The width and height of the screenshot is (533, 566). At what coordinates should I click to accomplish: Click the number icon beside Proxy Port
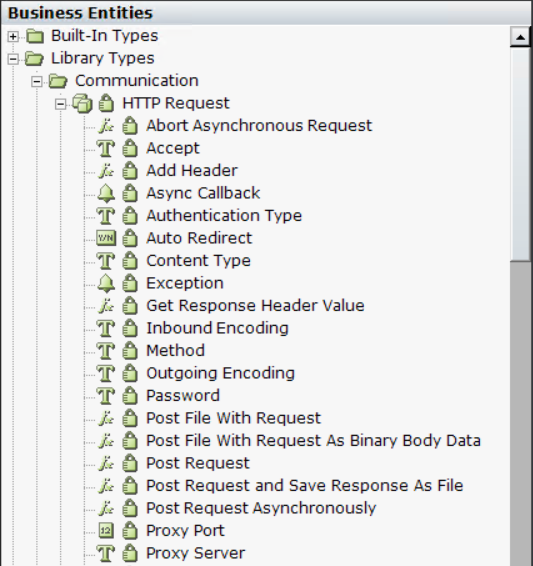(106, 530)
